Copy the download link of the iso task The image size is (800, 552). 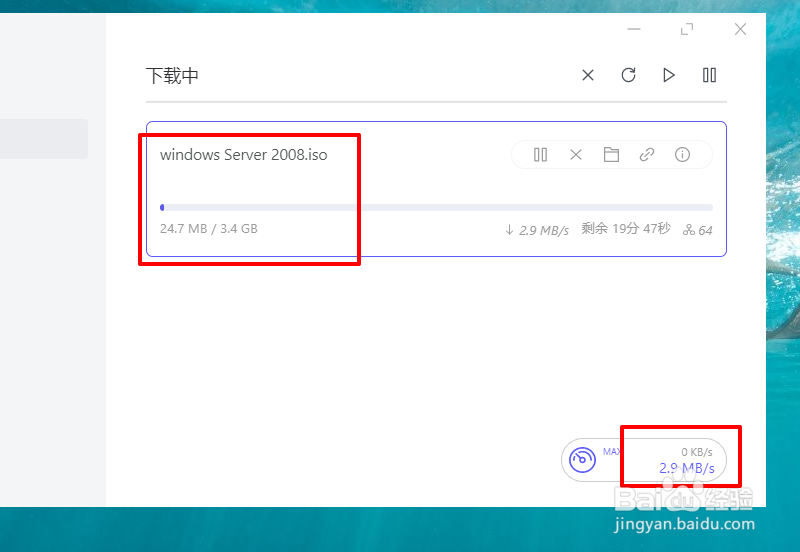(x=647, y=155)
